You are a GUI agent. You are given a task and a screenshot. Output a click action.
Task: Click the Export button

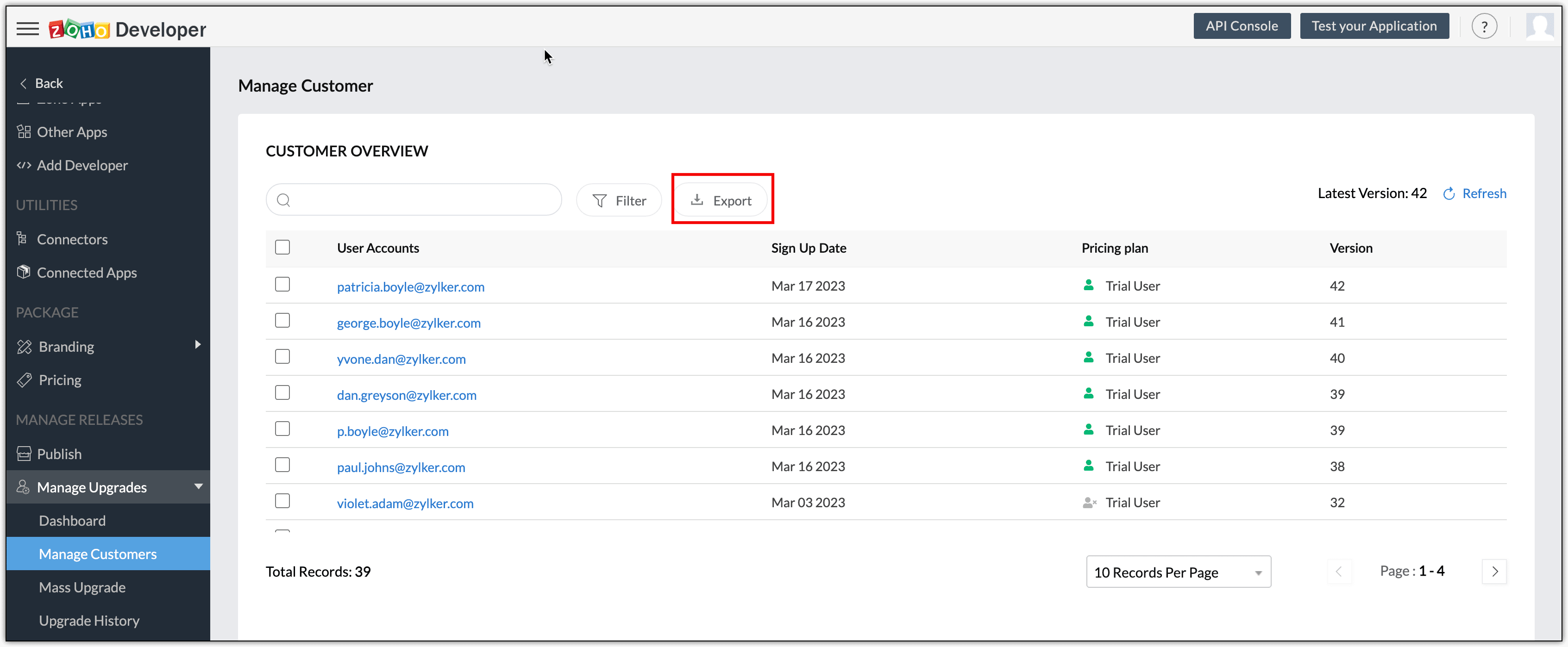(x=721, y=200)
